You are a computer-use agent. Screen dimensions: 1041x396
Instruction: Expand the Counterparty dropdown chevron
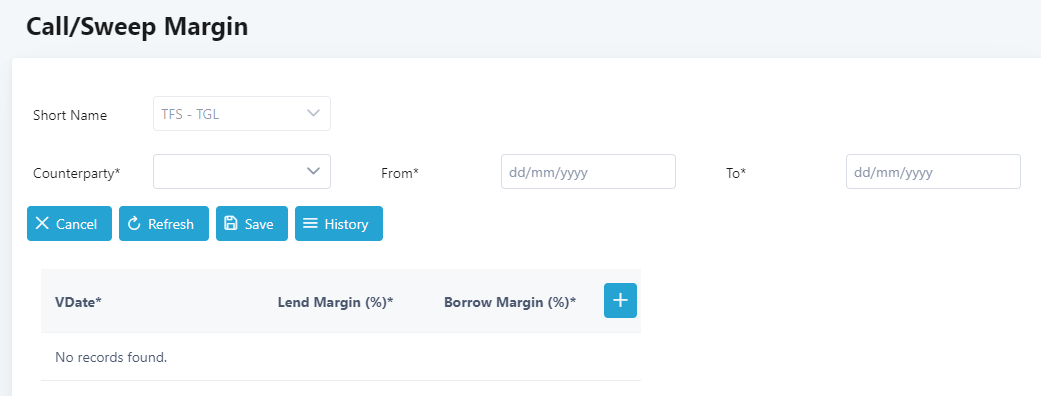[313, 171]
